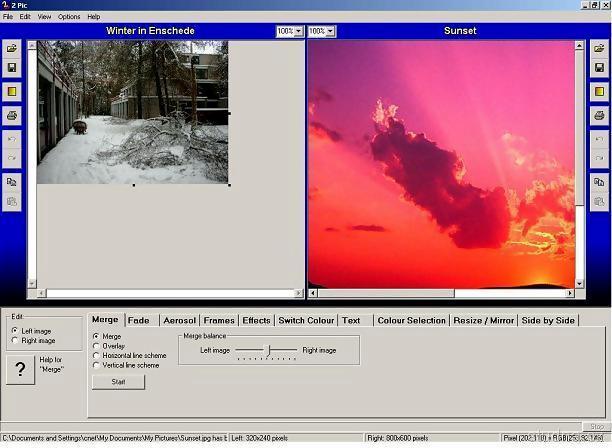Click the Sunset.jpg file path in status bar
612x448 pixels.
coord(114,438)
